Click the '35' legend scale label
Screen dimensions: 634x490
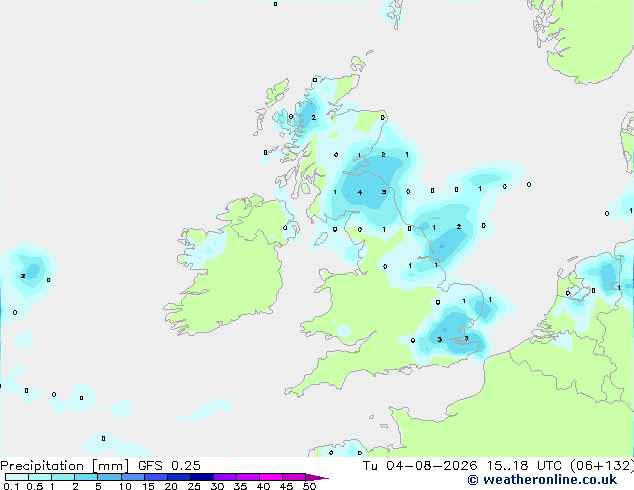coord(240,486)
